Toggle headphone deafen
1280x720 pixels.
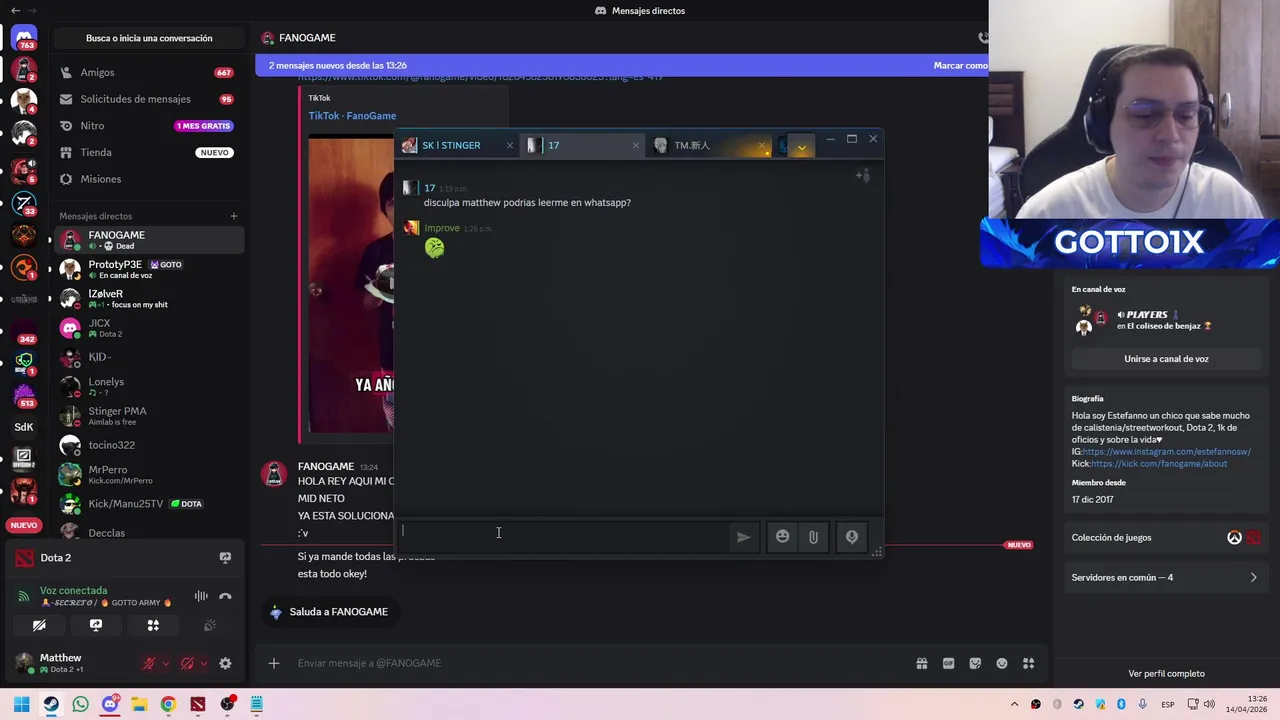click(187, 663)
